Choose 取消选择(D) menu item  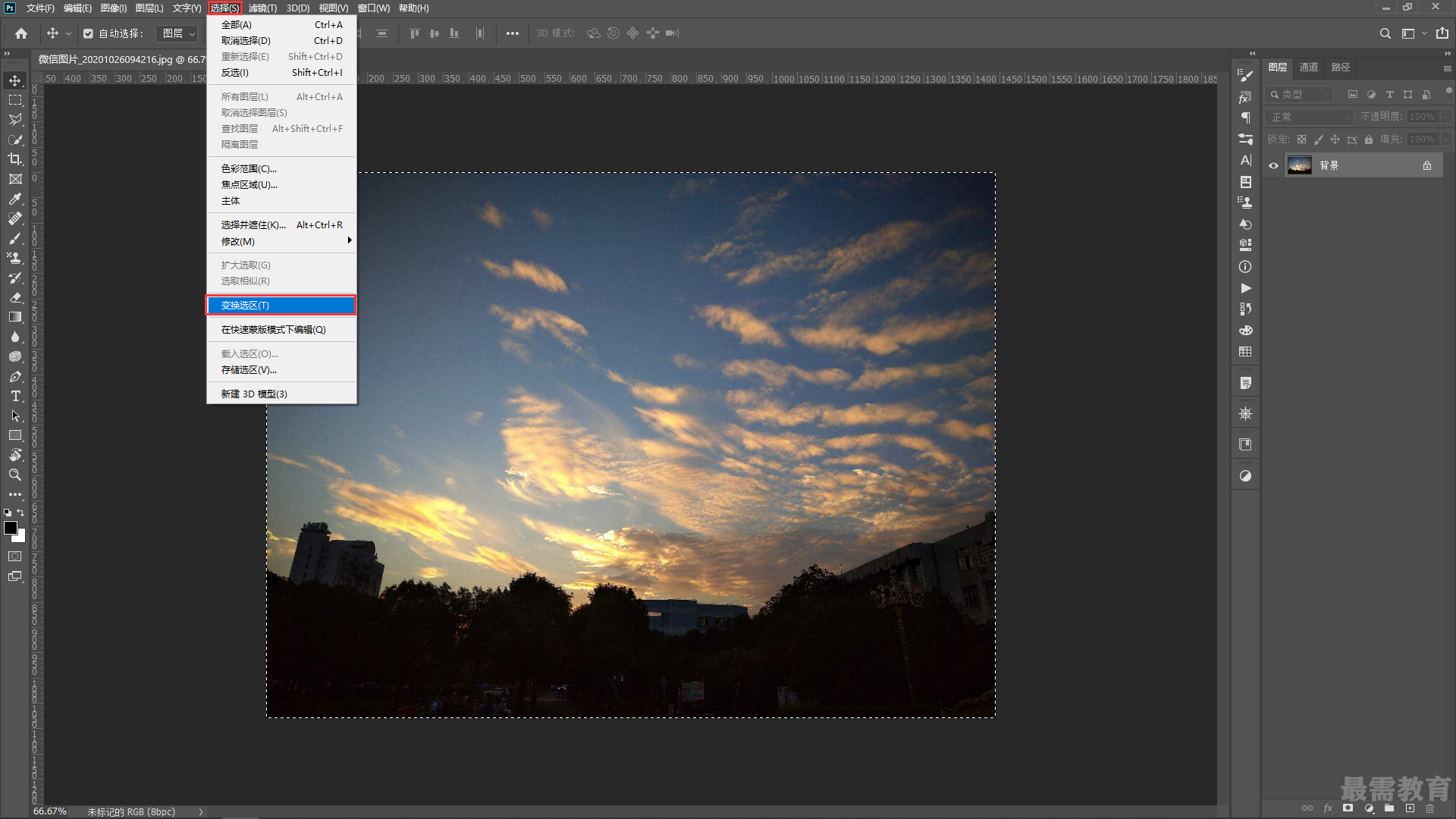pos(281,40)
